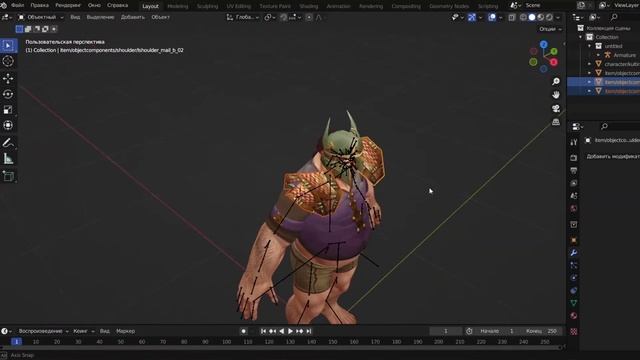Toggle auto keying record button
The image size is (640, 360).
click(244, 331)
